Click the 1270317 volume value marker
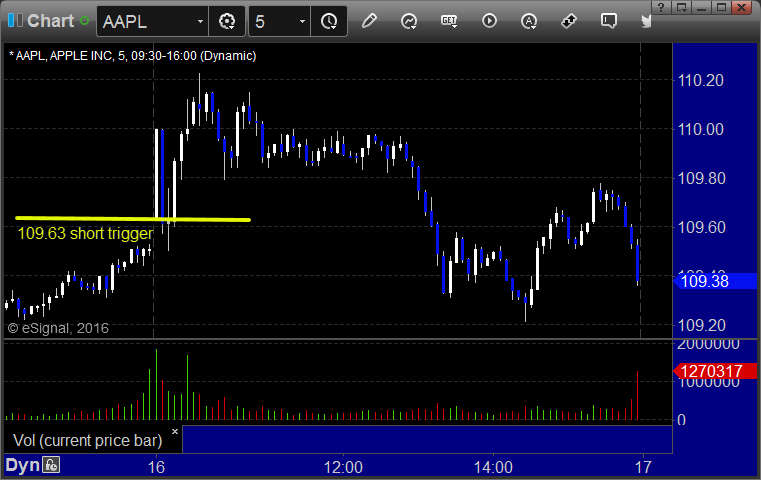 [715, 371]
